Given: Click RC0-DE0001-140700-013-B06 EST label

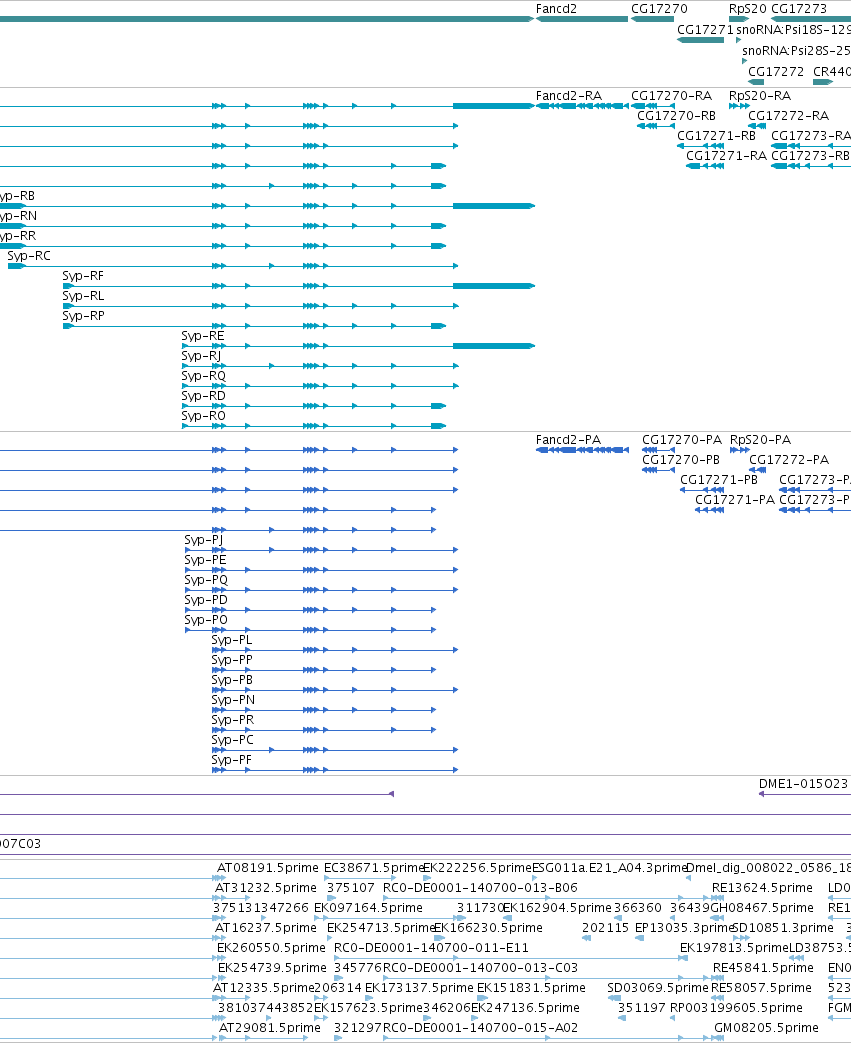Looking at the screenshot, I should pos(480,888).
